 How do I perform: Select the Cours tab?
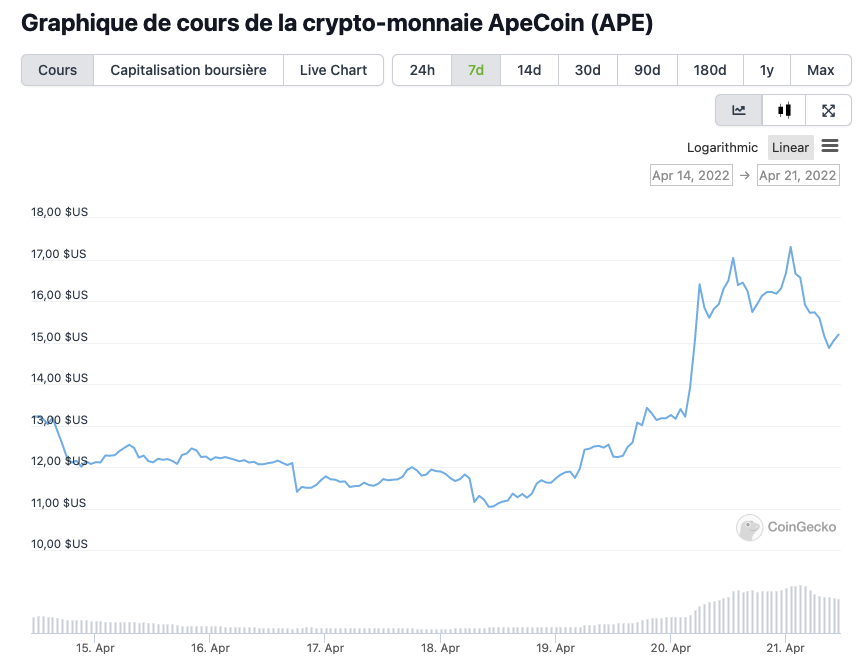pyautogui.click(x=58, y=70)
